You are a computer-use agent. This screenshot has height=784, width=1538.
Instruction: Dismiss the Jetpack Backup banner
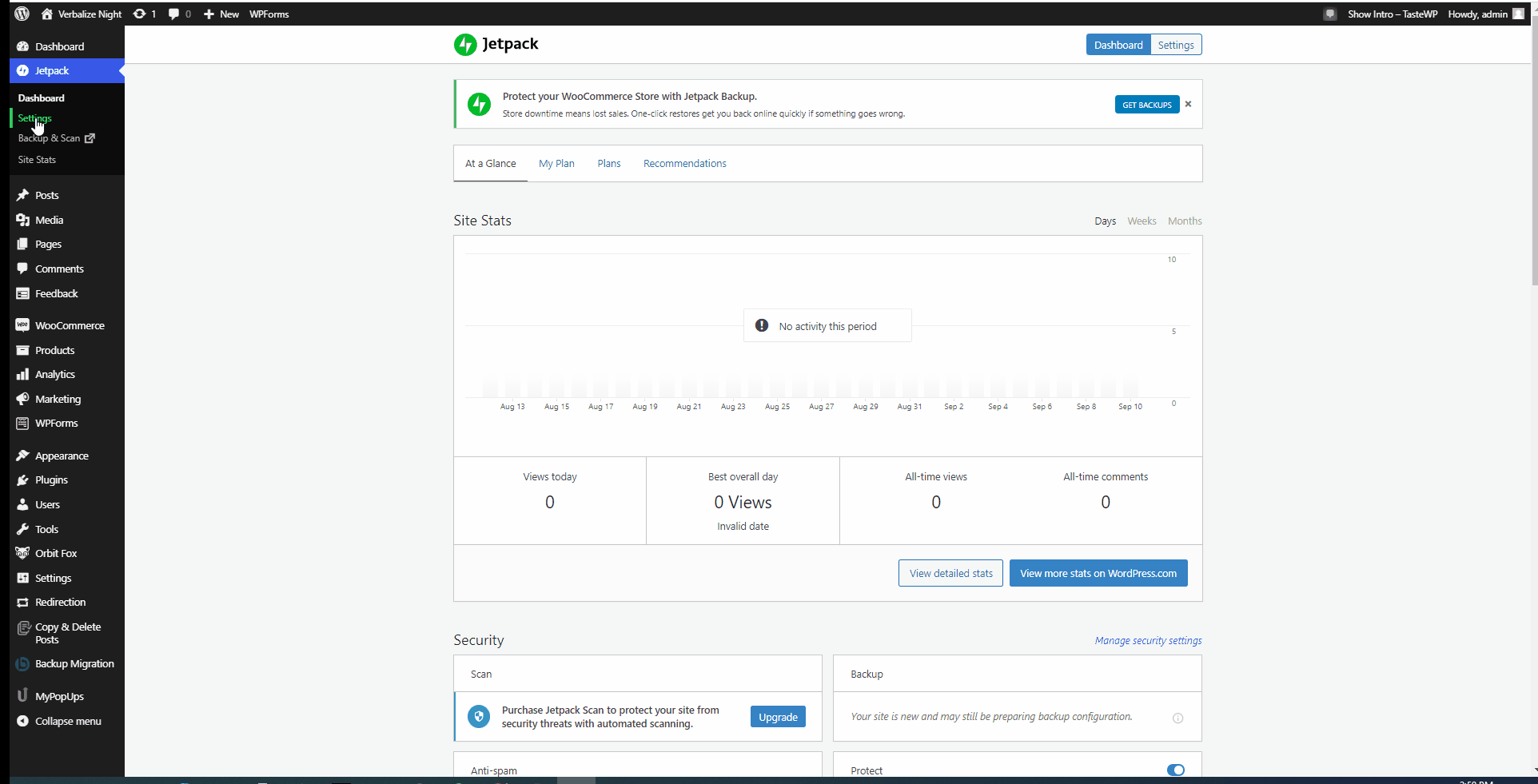coord(1188,104)
